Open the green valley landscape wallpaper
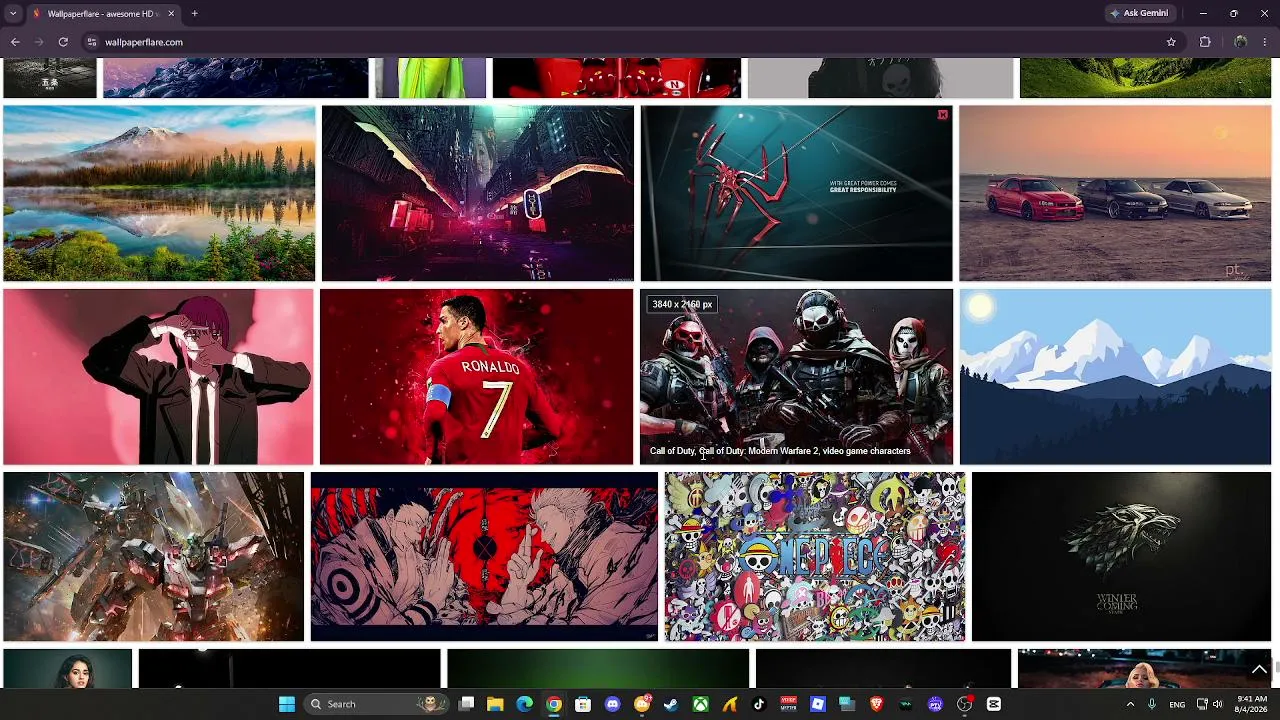1280x720 pixels. click(x=1145, y=78)
